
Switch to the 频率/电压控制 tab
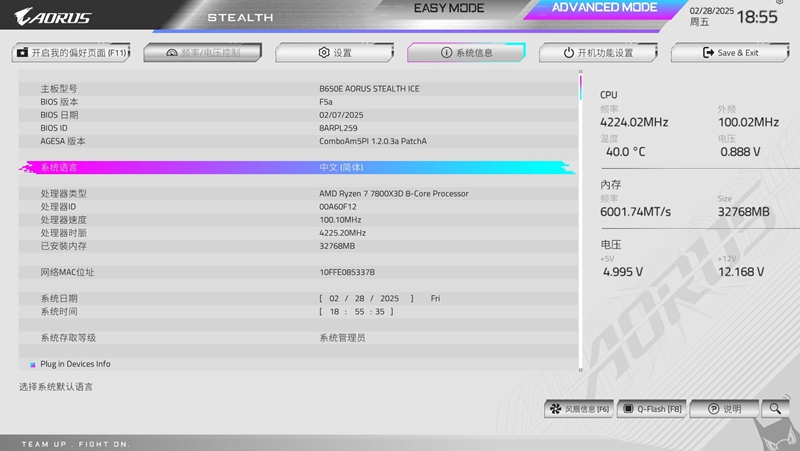[203, 53]
